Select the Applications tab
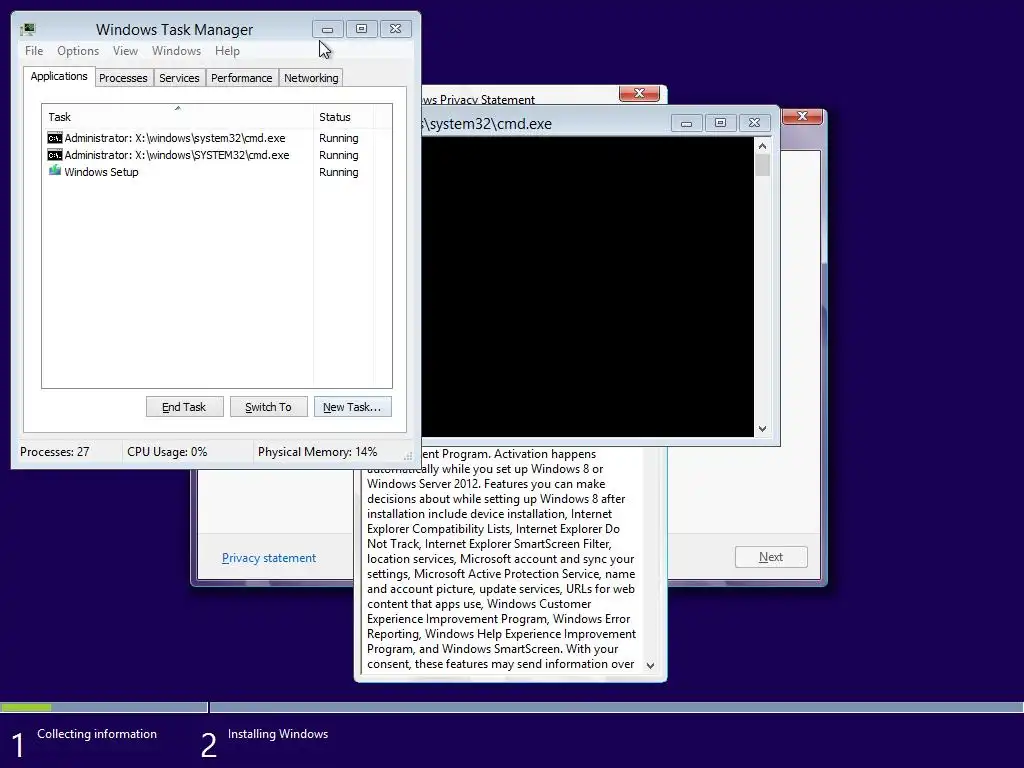This screenshot has width=1024, height=768. click(x=59, y=76)
